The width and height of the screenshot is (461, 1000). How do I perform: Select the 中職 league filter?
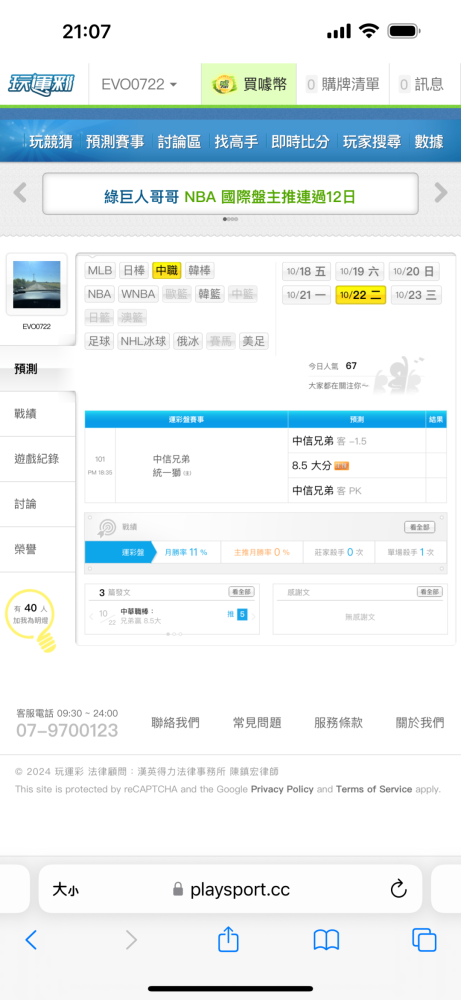point(167,270)
